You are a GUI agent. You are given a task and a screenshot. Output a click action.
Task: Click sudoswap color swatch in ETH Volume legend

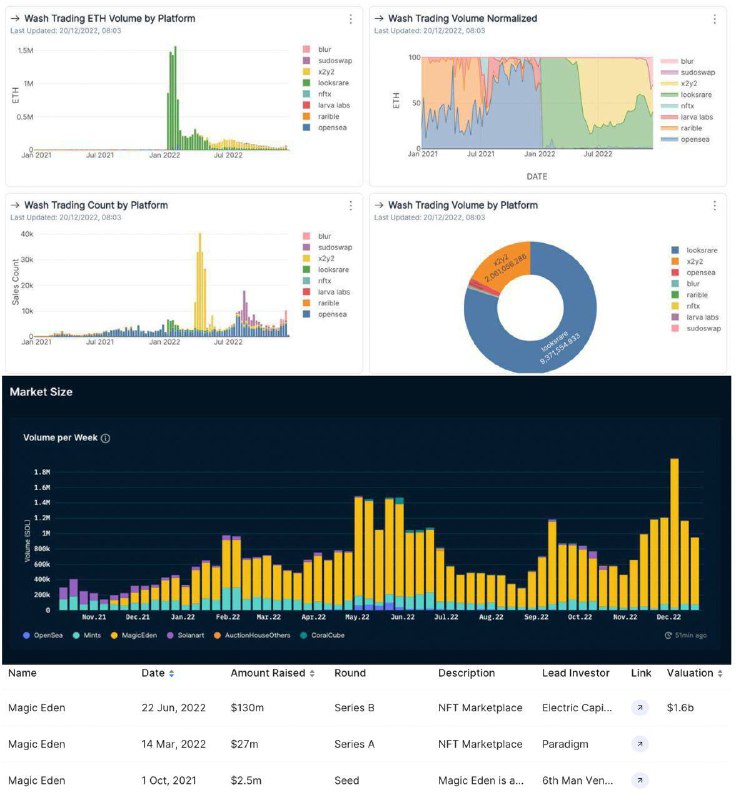(x=307, y=61)
